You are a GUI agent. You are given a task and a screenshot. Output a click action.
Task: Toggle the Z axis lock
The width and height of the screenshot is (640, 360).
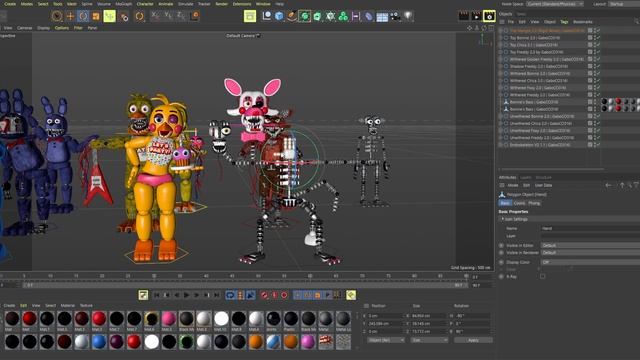[181, 16]
